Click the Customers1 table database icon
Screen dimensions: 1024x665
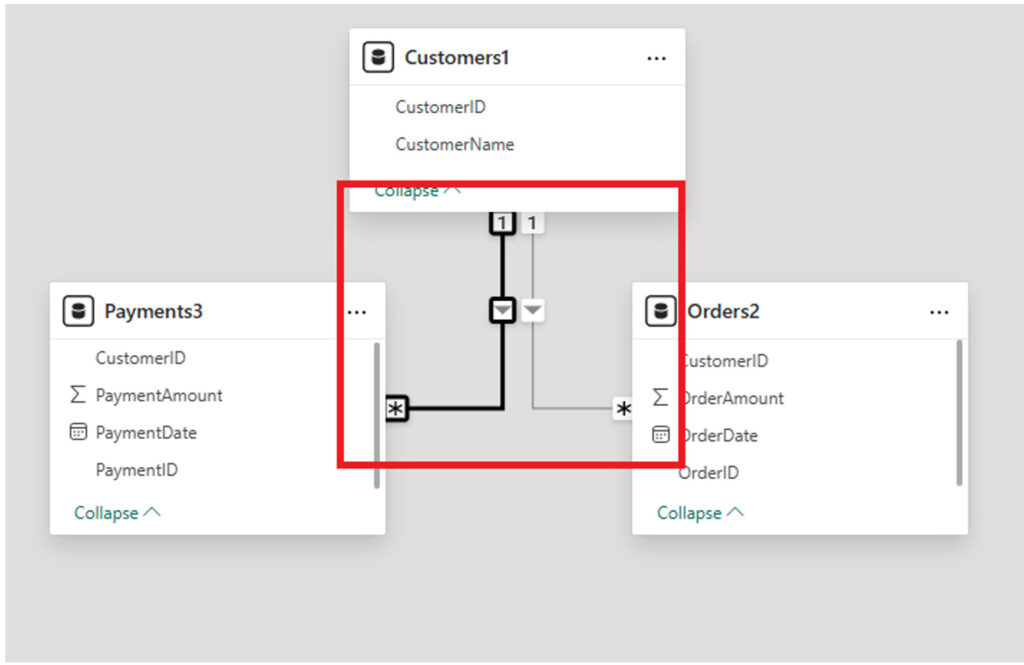pyautogui.click(x=378, y=58)
